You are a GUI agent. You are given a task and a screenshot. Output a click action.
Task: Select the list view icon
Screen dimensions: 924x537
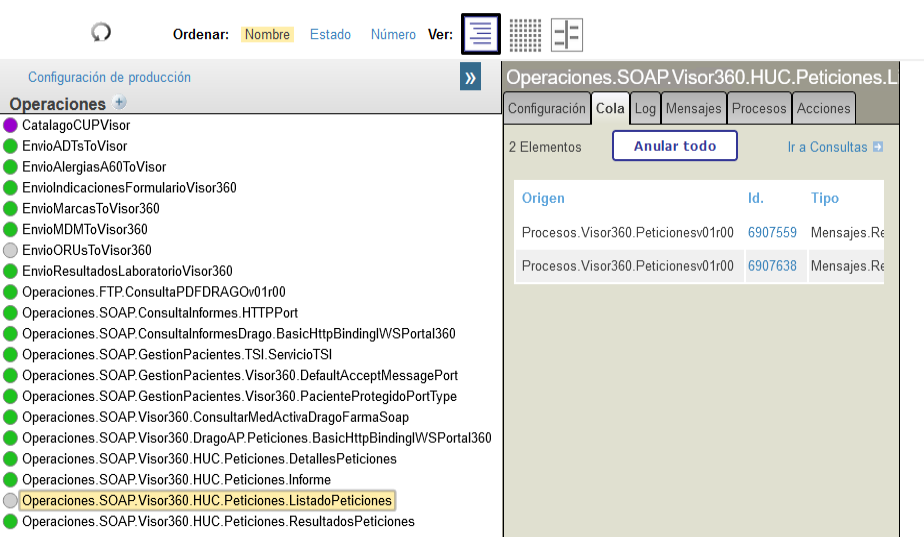click(x=480, y=34)
